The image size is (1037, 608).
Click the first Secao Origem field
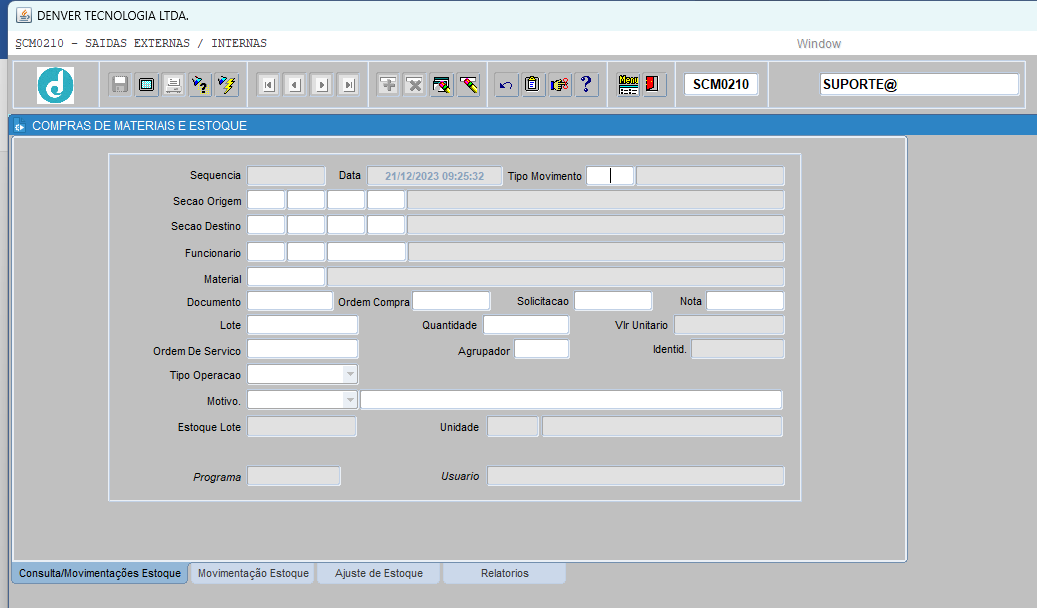click(x=266, y=200)
